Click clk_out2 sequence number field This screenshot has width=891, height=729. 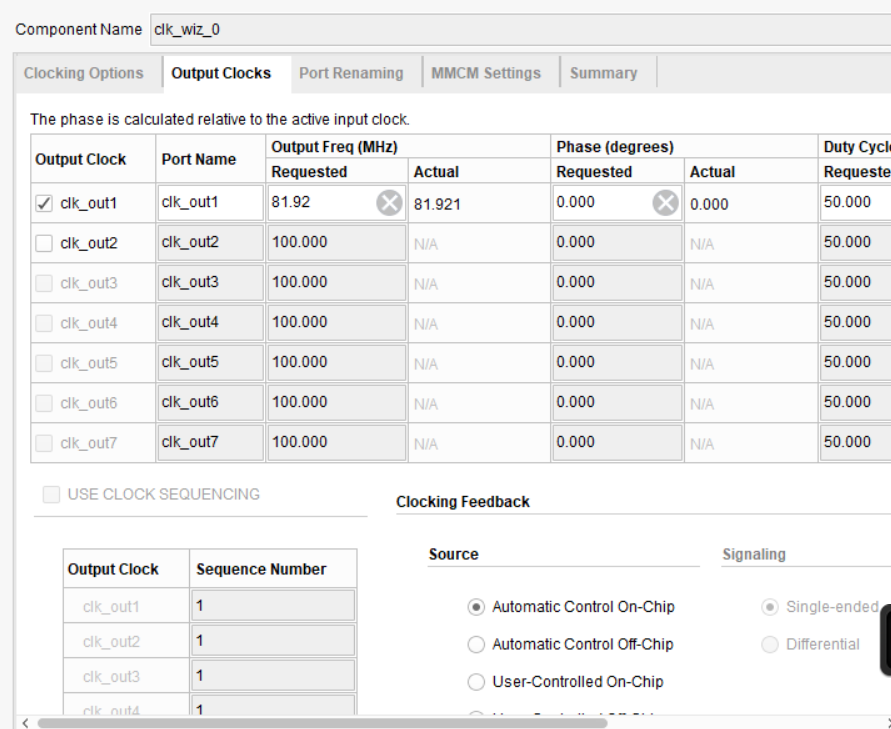coord(273,640)
